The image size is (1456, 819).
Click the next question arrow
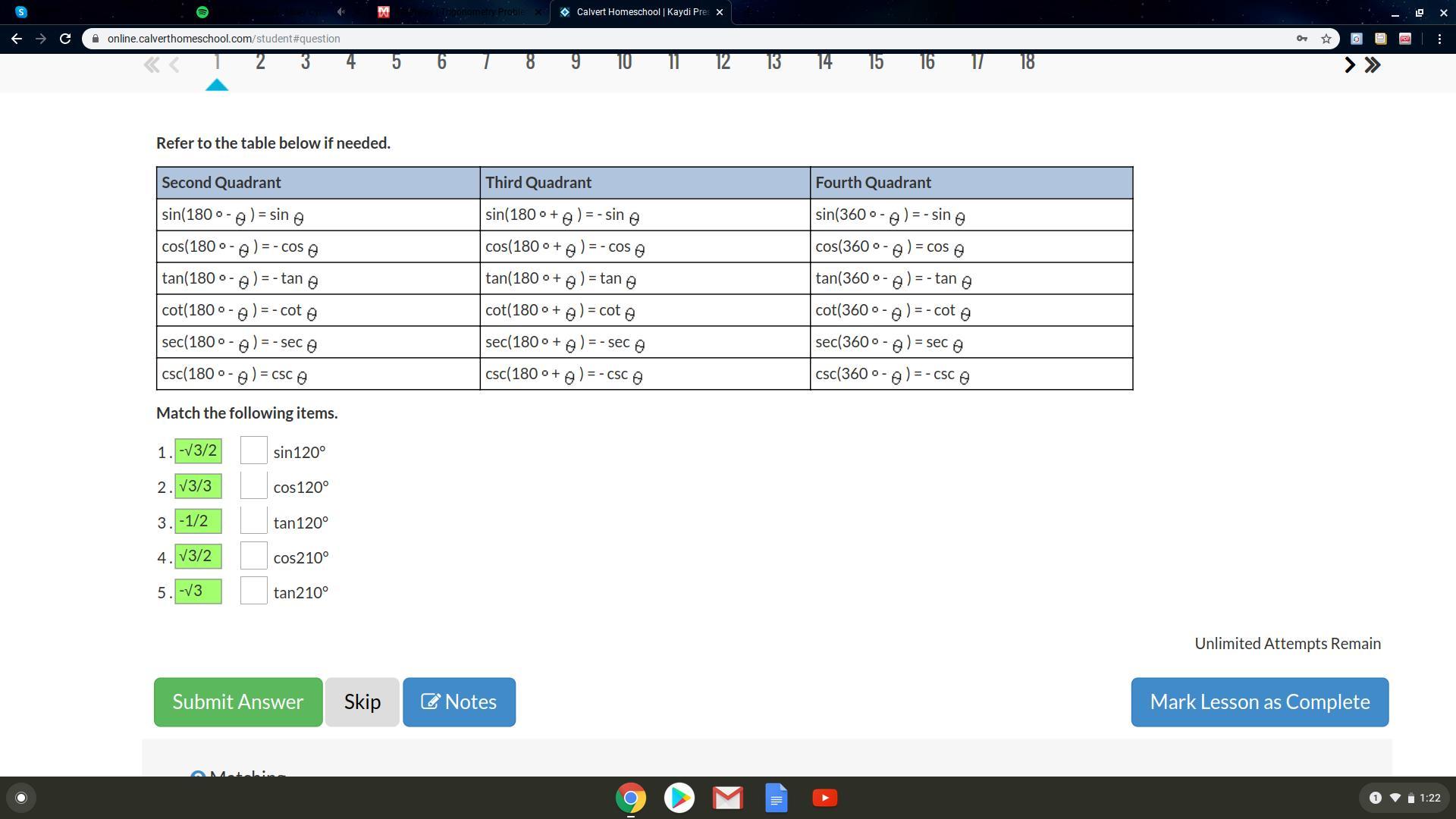point(1349,65)
